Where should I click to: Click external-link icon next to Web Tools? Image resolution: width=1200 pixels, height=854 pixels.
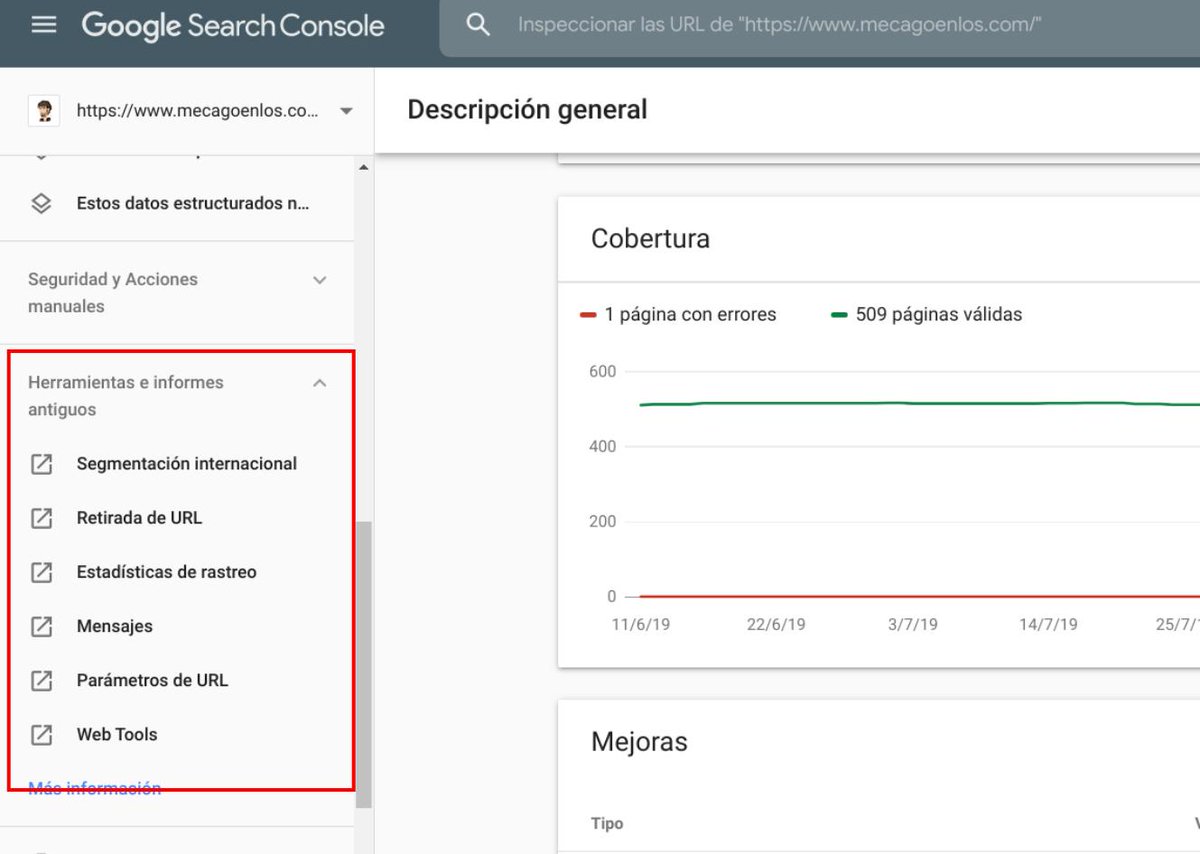(41, 734)
